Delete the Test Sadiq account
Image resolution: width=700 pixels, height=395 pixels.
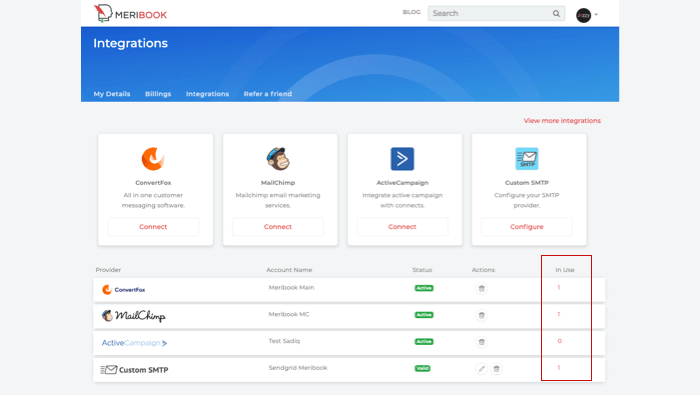[x=481, y=342]
